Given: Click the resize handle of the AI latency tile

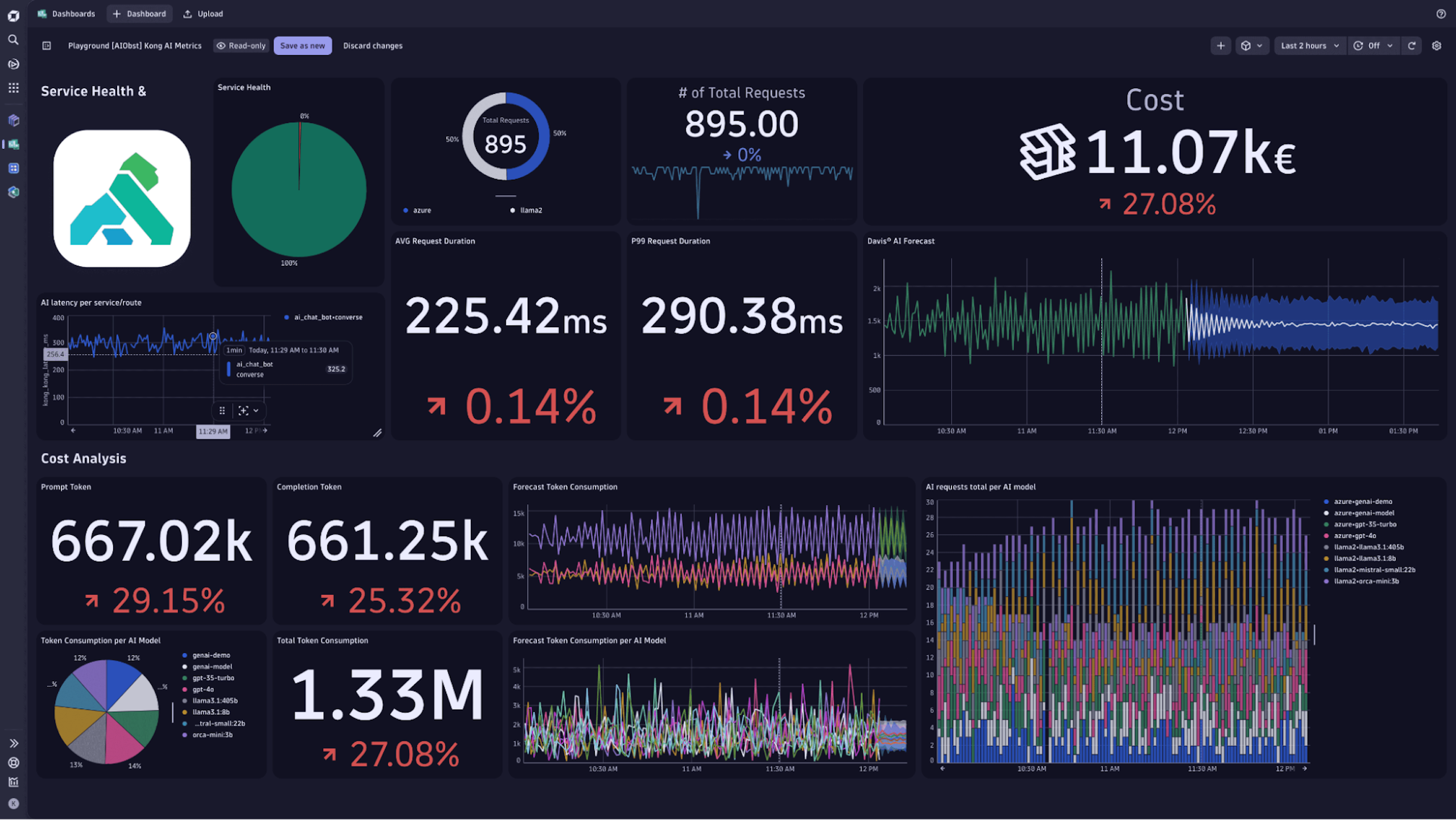Looking at the screenshot, I should click(377, 433).
